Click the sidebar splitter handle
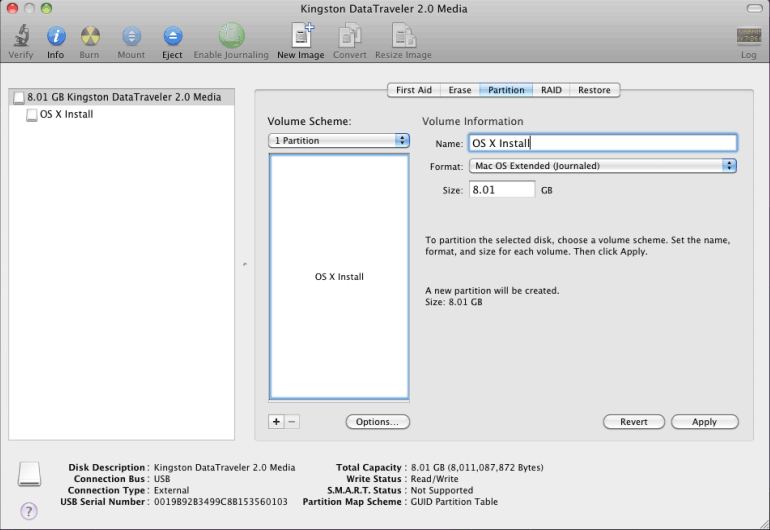 pyautogui.click(x=245, y=264)
